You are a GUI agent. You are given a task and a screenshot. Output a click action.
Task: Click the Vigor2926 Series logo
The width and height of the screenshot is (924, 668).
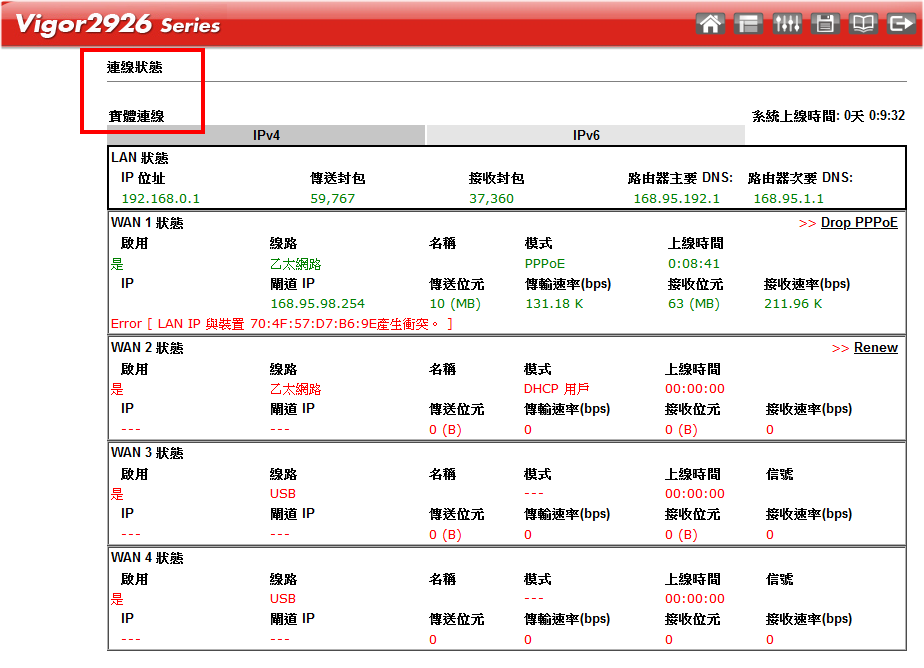(117, 25)
